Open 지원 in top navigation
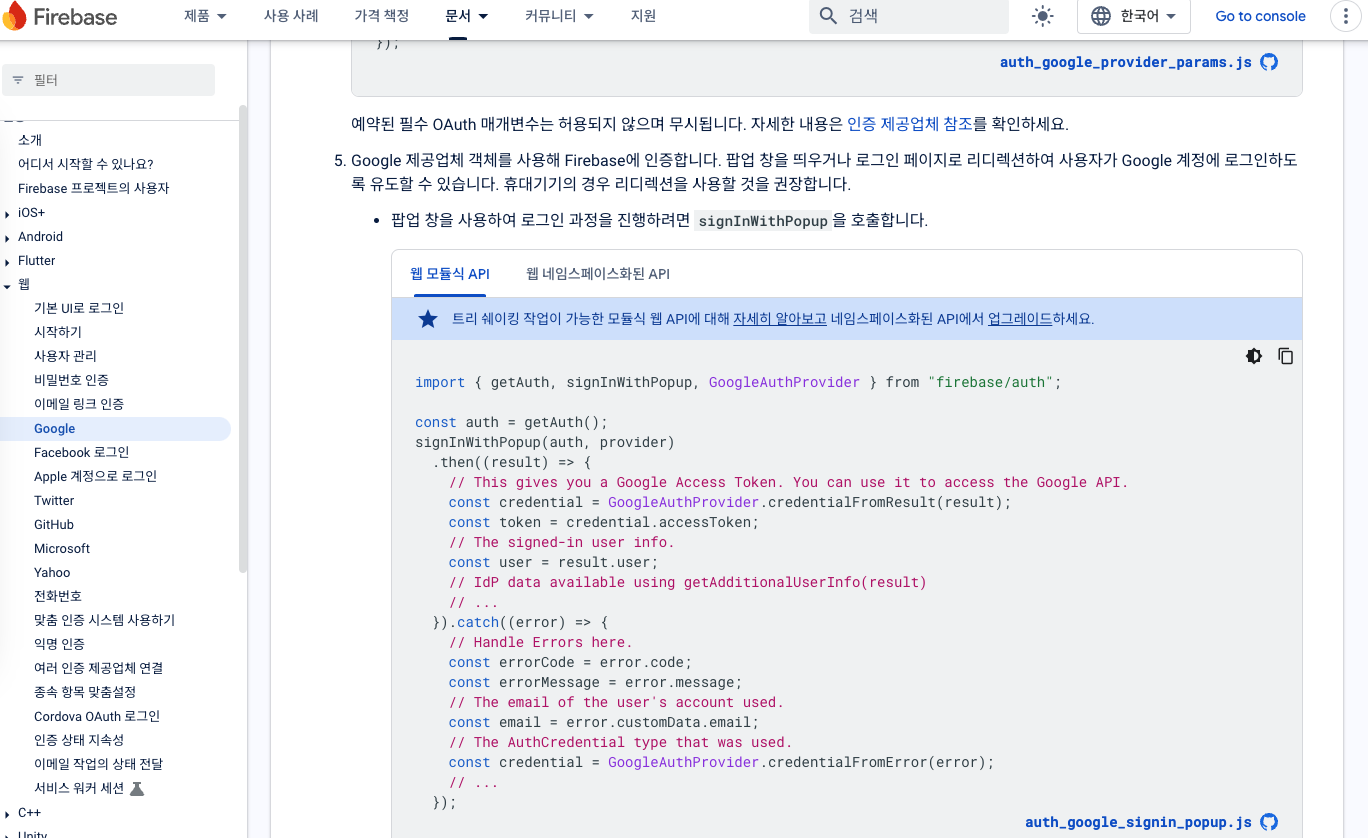1368x838 pixels. pyautogui.click(x=643, y=16)
